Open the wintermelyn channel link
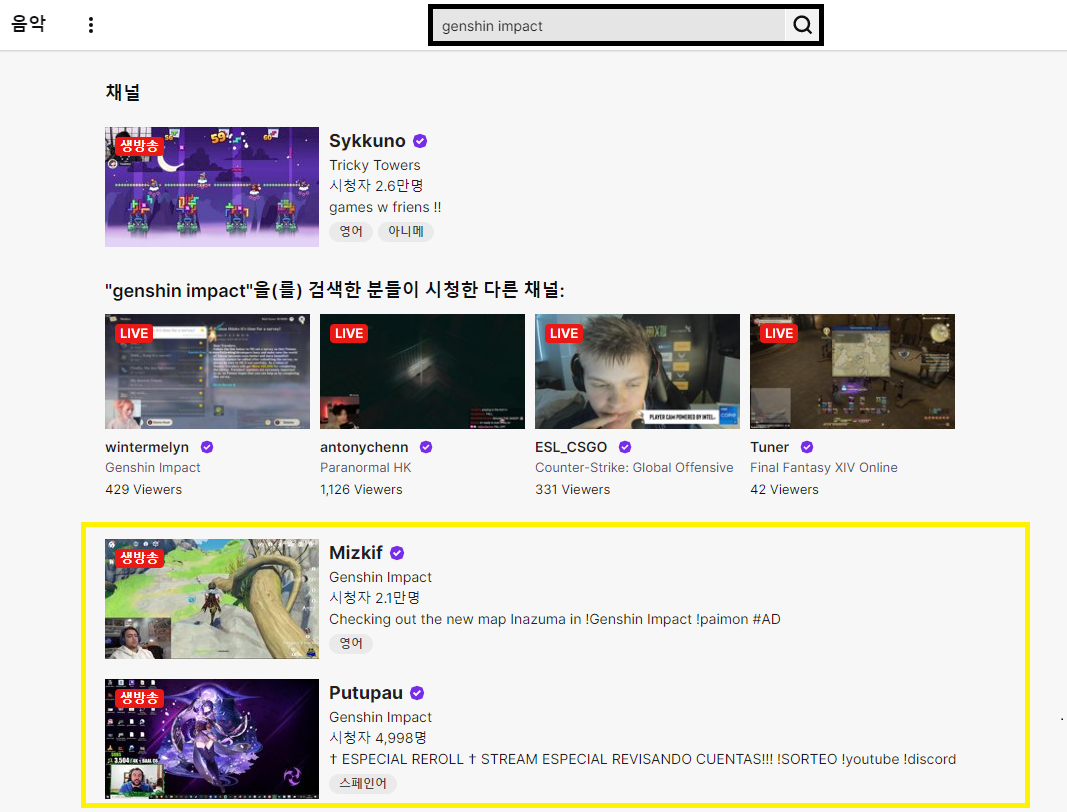This screenshot has height=812, width=1067. pos(147,447)
